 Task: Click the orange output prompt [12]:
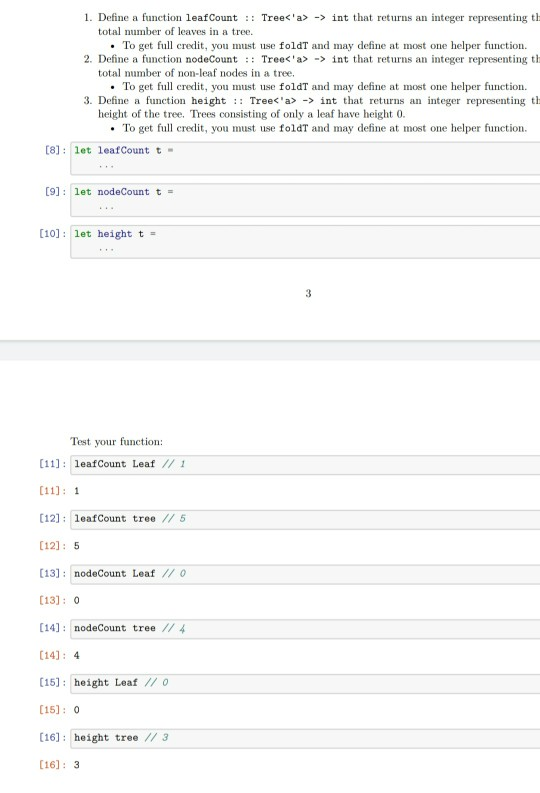coord(53,546)
